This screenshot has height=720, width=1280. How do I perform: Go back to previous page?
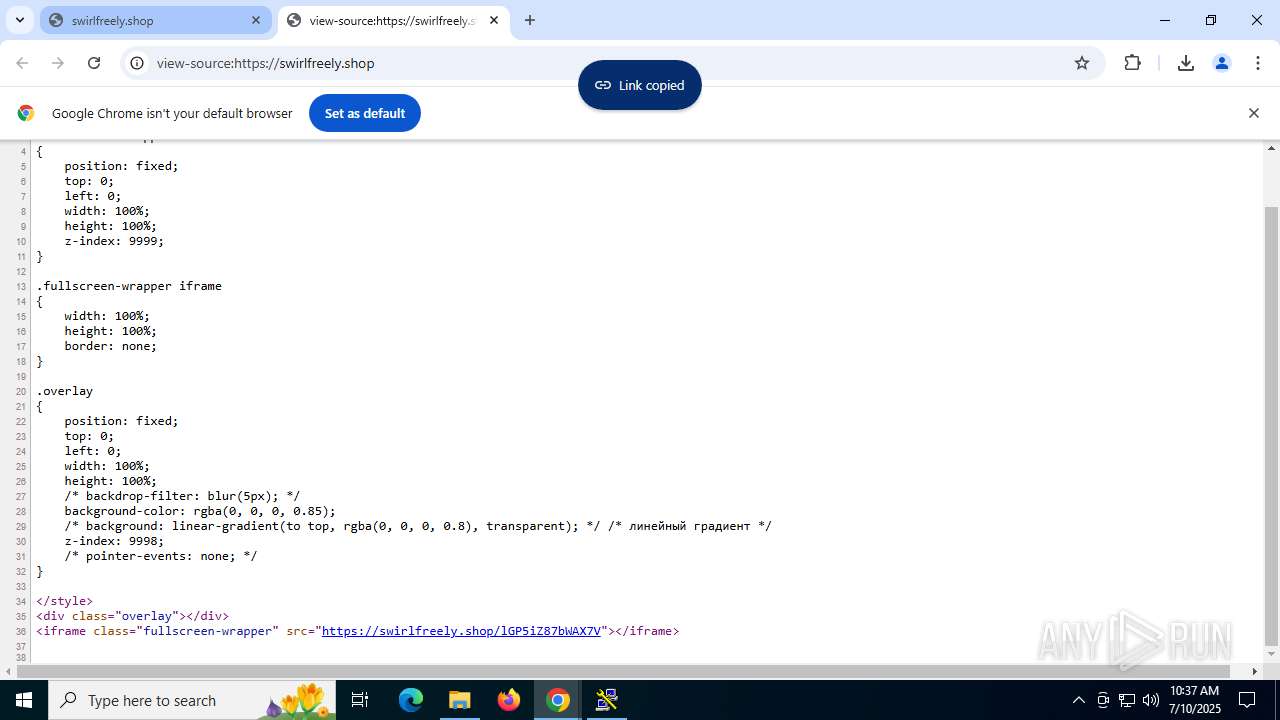[x=22, y=63]
